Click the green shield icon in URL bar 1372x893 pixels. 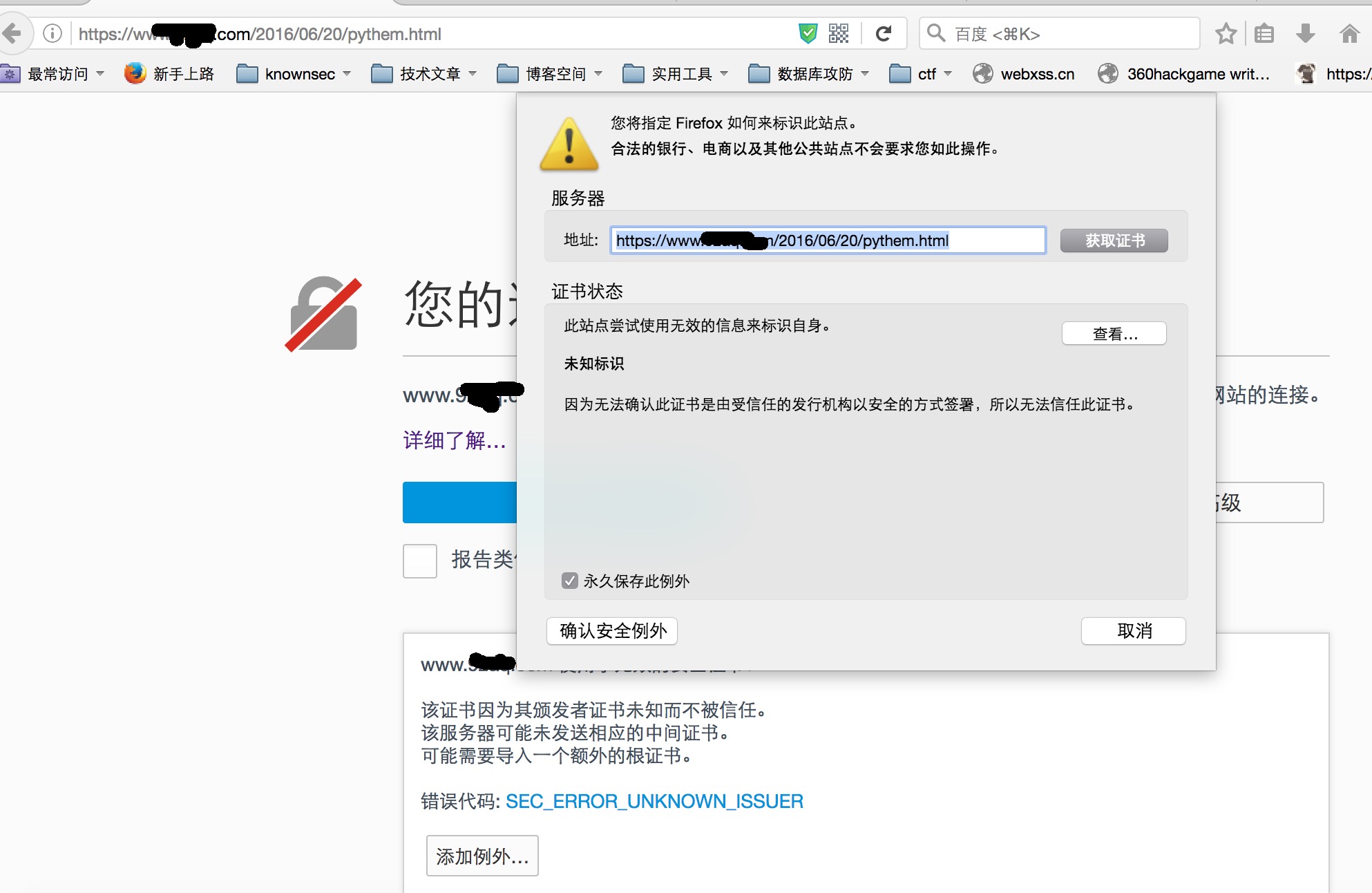808,33
